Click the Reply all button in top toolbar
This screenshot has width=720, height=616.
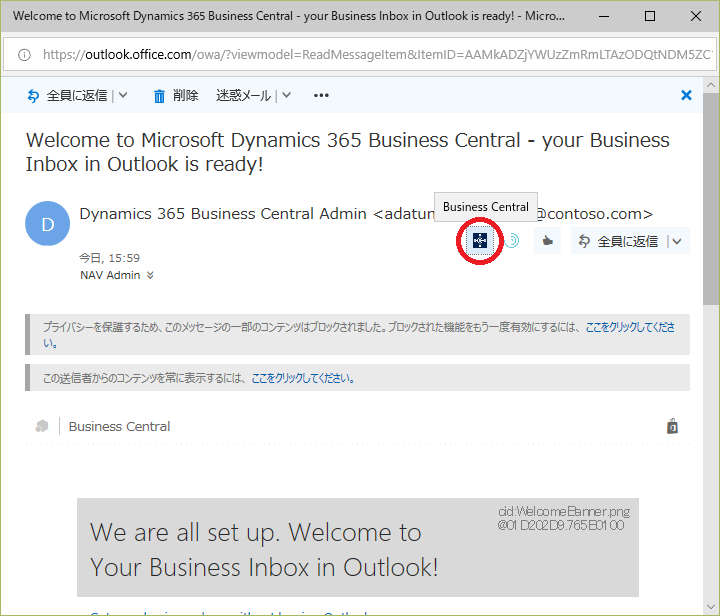coord(67,95)
